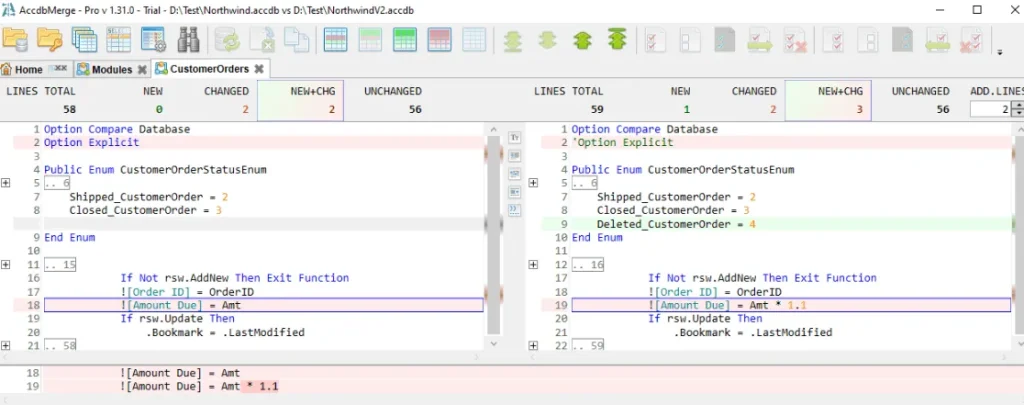Show only changed rows red grid icon
This screenshot has width=1024, height=405.
click(x=440, y=40)
